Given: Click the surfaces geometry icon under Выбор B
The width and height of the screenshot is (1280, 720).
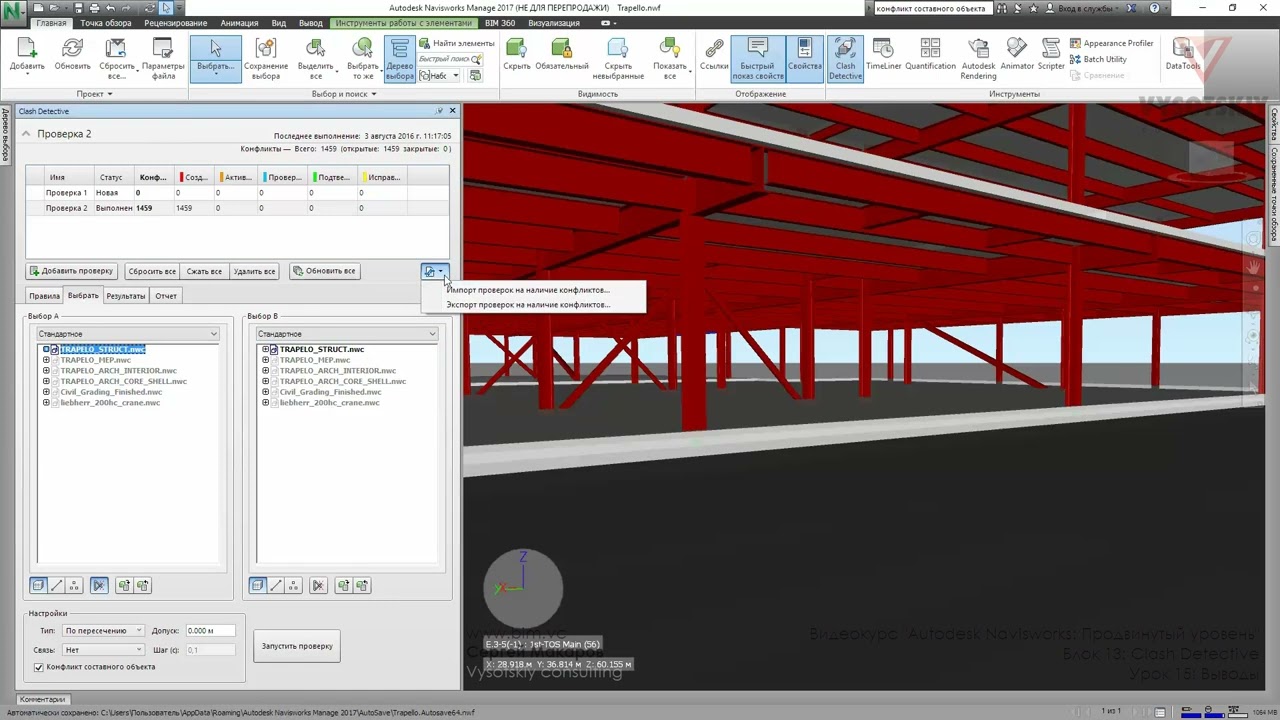Looking at the screenshot, I should click(257, 586).
